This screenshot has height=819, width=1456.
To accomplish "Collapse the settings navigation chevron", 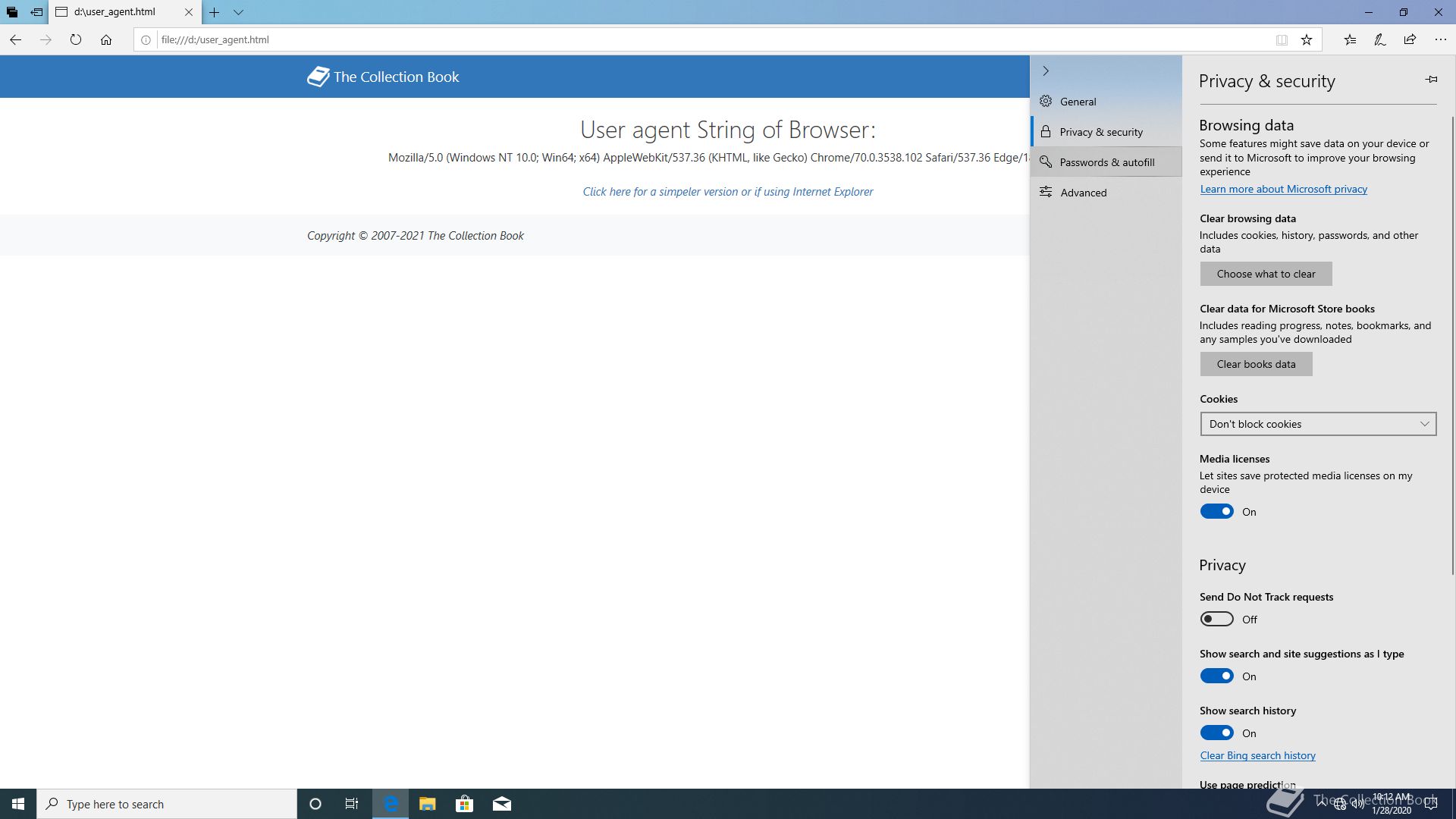I will point(1046,71).
